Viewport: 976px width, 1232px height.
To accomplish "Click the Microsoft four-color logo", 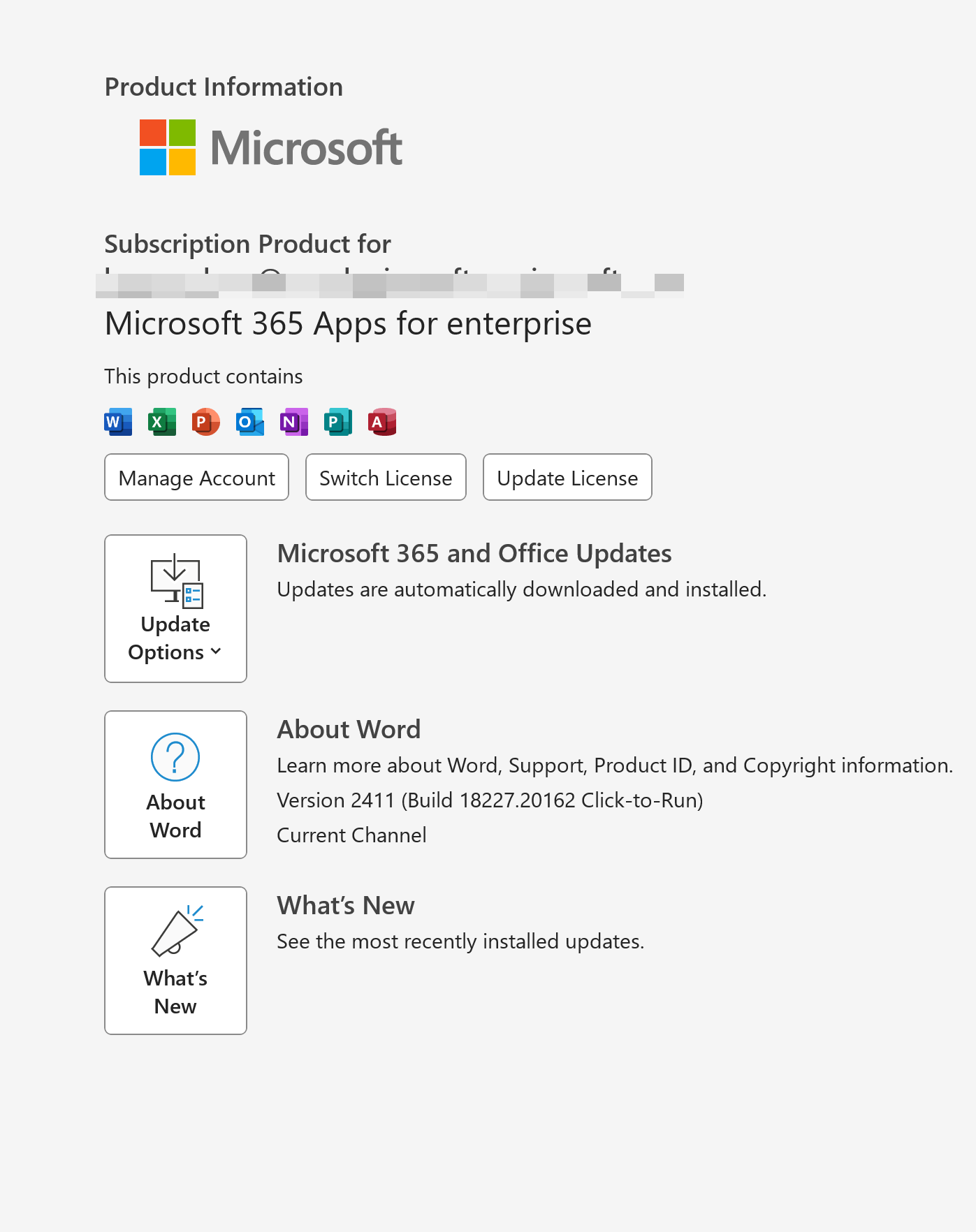I will [x=168, y=147].
